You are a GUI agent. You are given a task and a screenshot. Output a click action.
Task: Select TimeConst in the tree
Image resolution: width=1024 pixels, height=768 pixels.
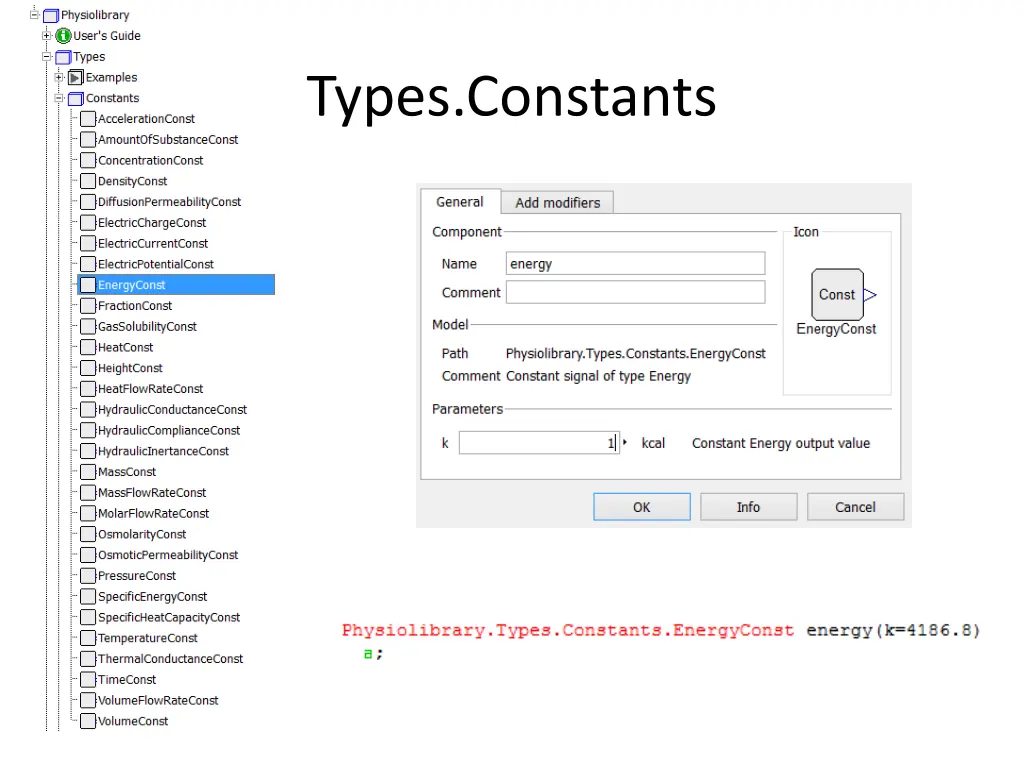pyautogui.click(x=127, y=680)
